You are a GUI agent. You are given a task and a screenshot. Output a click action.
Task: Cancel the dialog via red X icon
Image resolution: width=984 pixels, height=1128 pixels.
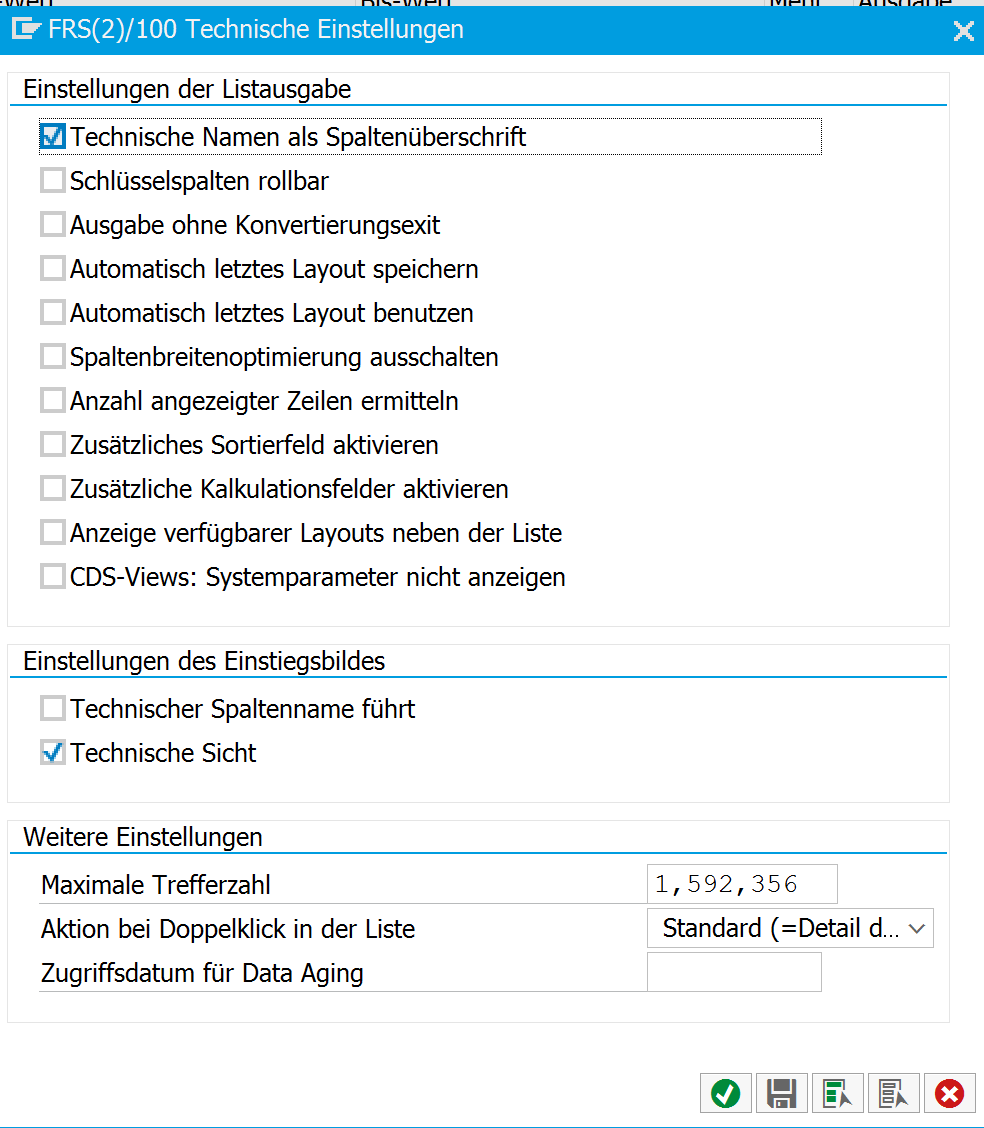tap(949, 1093)
